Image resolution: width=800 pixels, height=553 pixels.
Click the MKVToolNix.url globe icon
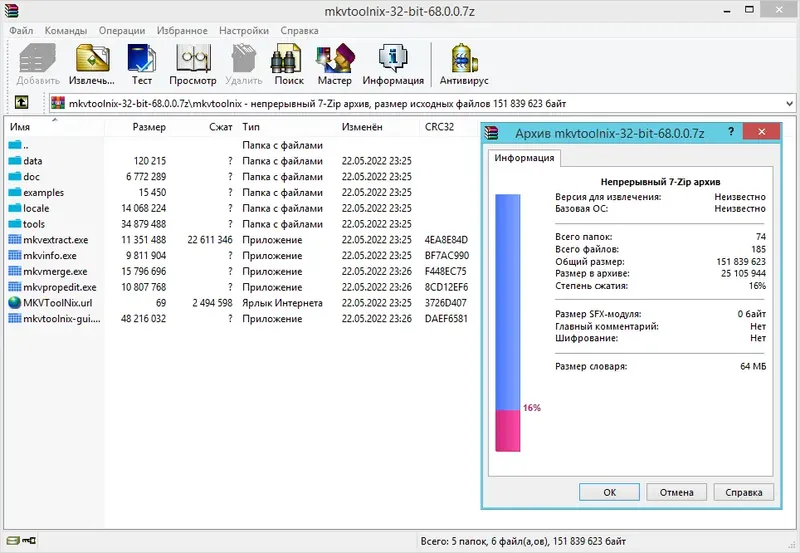pos(15,303)
